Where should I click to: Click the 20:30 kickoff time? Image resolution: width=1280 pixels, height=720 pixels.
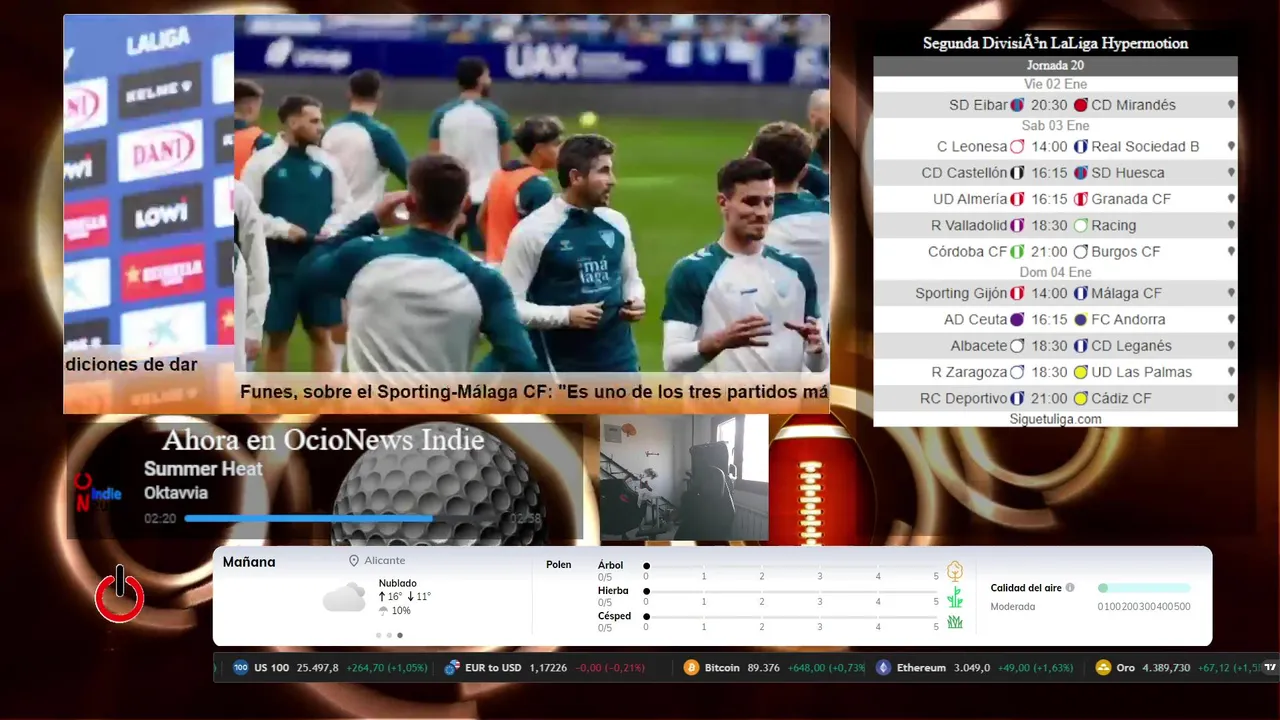coord(1049,105)
